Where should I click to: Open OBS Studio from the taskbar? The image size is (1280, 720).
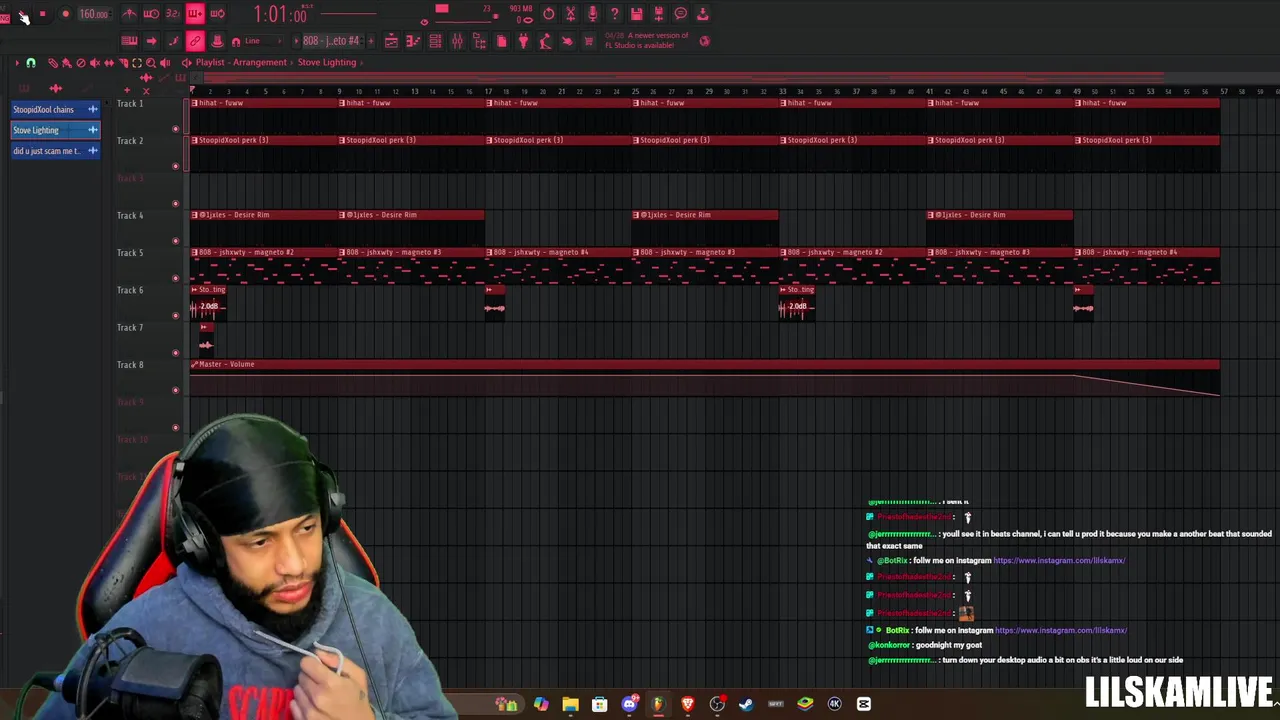(x=717, y=704)
